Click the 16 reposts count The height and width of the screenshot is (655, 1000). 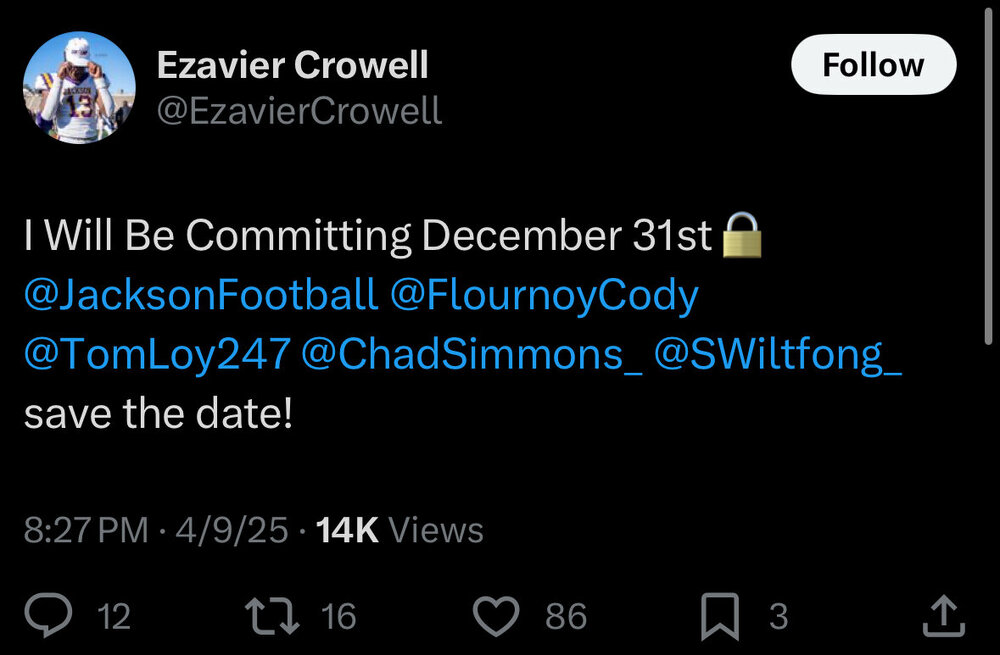[338, 617]
